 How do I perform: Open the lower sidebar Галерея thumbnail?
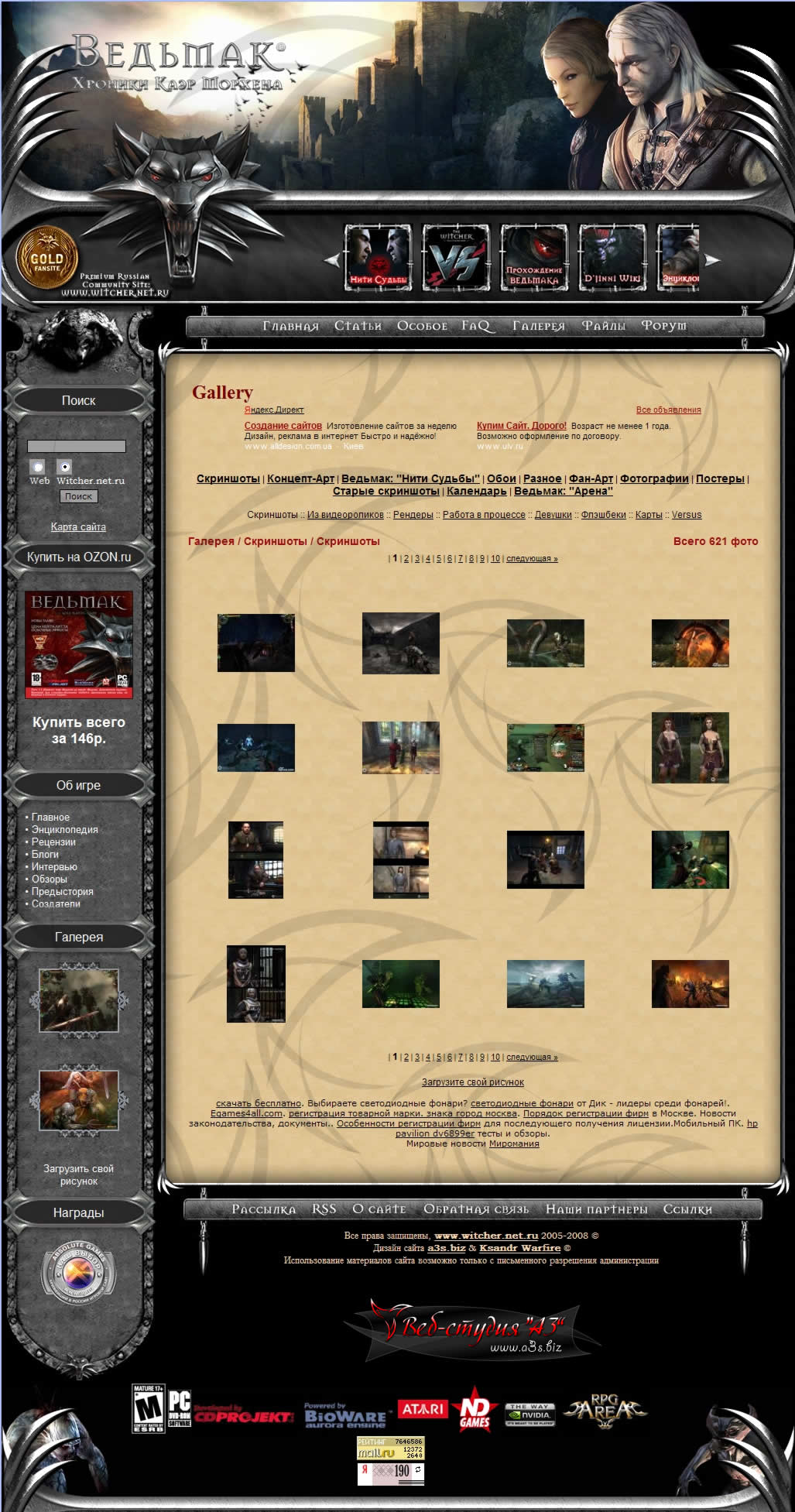pyautogui.click(x=79, y=1100)
